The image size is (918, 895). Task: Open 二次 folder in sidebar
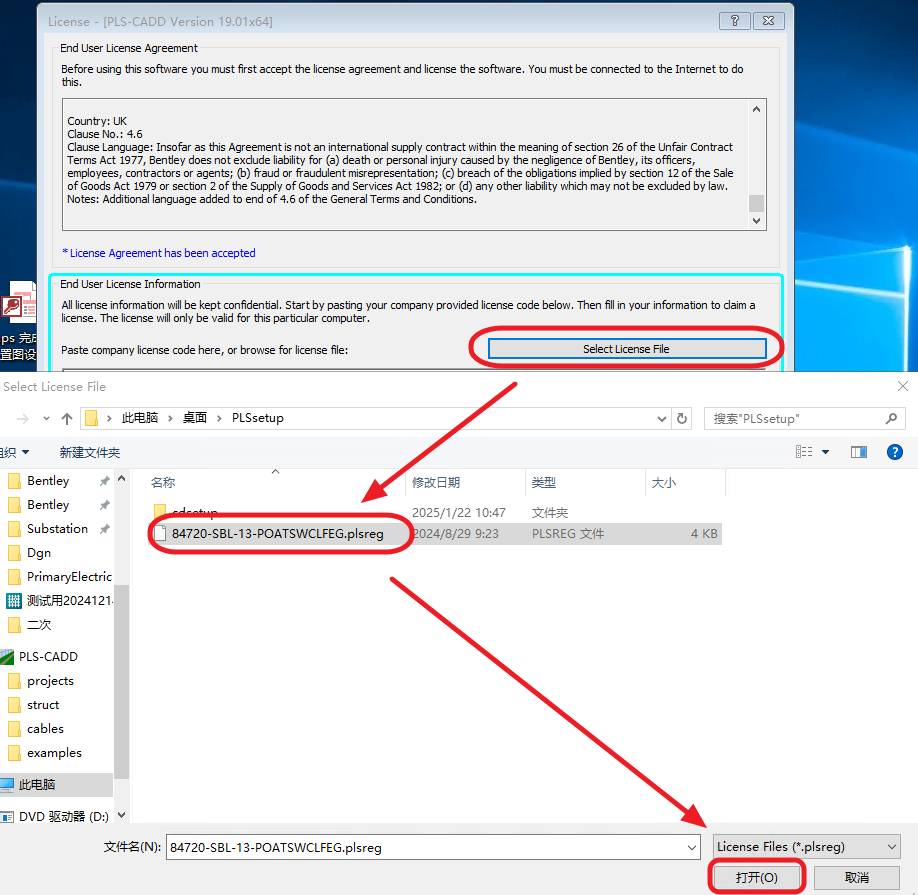click(x=39, y=625)
